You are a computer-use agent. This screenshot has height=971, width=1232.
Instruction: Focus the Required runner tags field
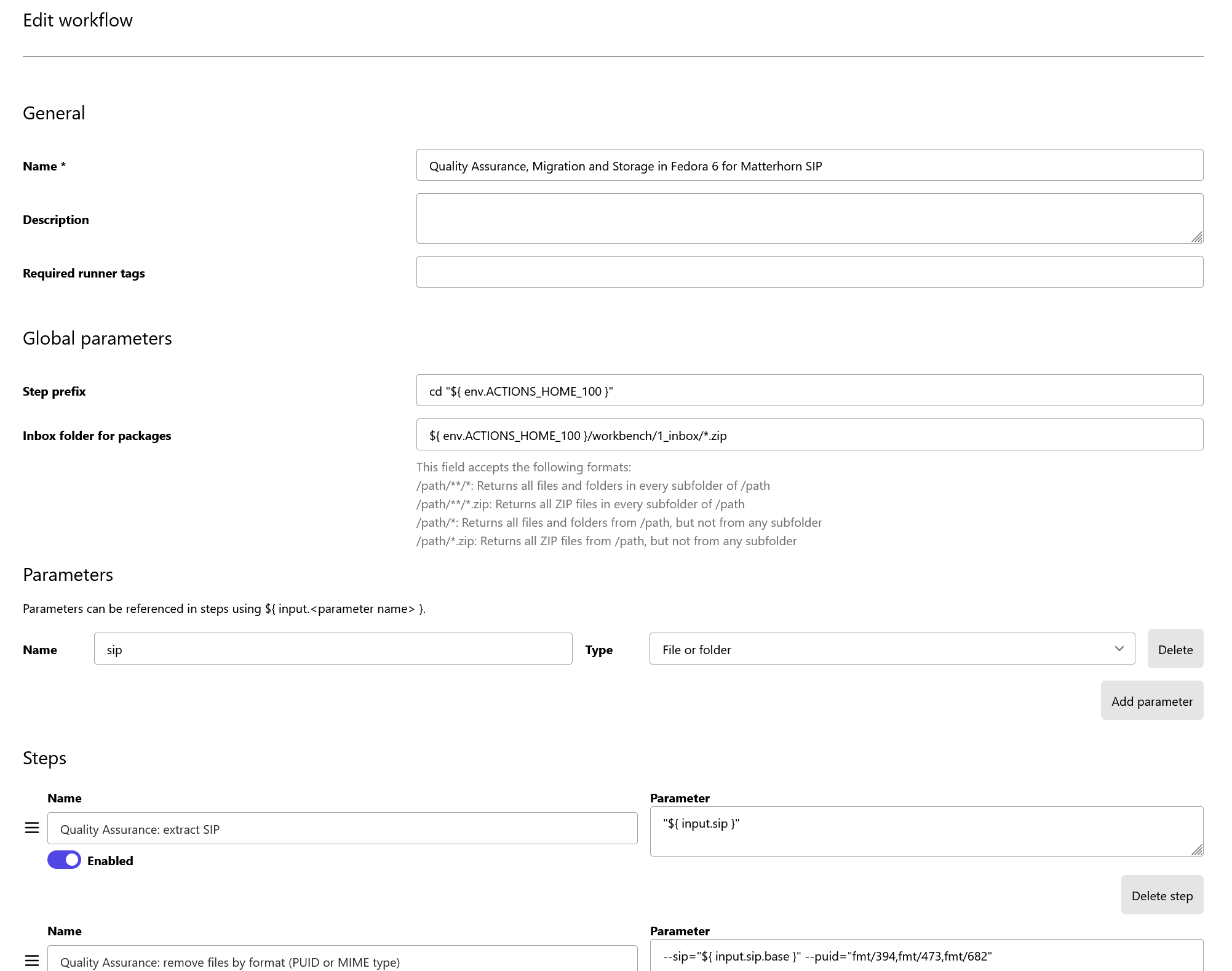pos(809,271)
